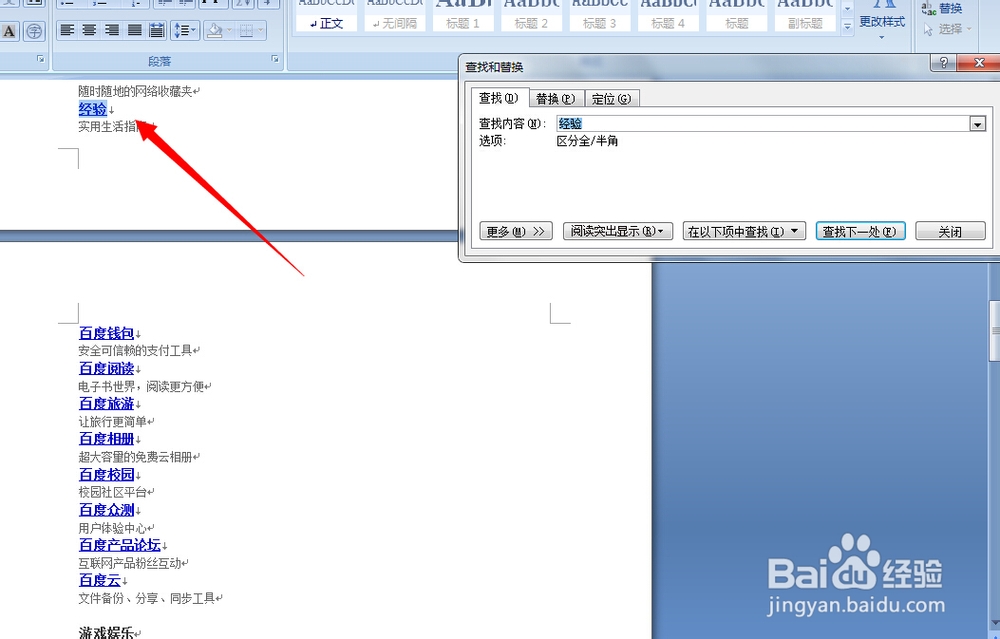The width and height of the screenshot is (1000, 639).
Task: Align text left in paragraph group
Action: click(68, 30)
